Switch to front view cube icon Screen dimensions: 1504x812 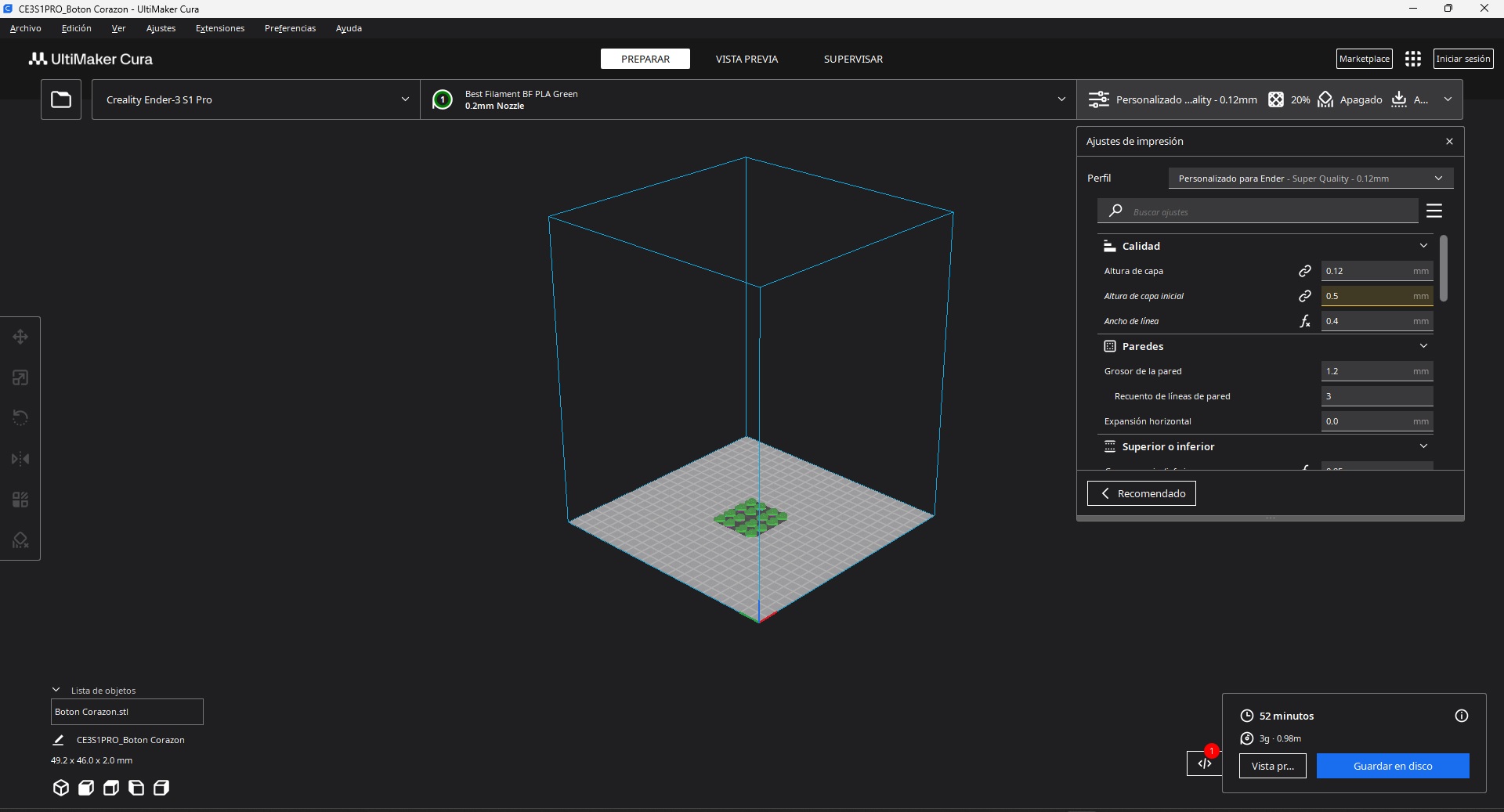[x=86, y=788]
